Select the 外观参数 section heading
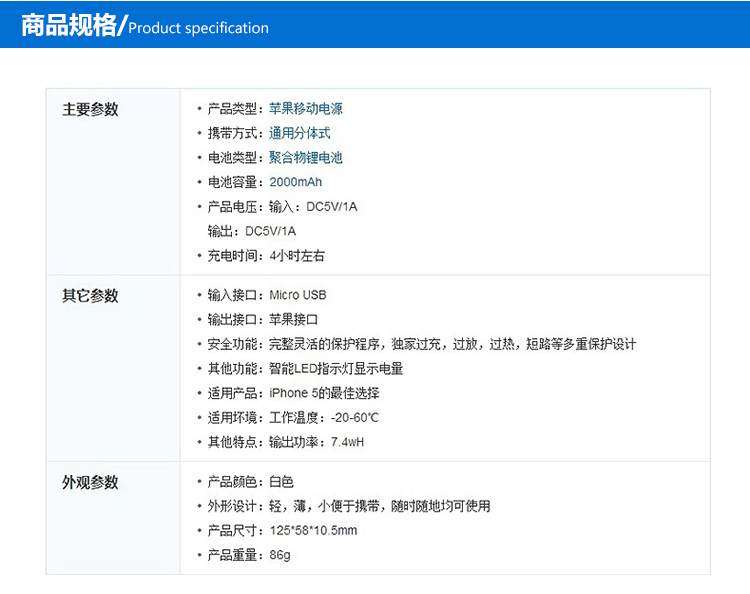Screen dimensions: 750x594 click(90, 482)
